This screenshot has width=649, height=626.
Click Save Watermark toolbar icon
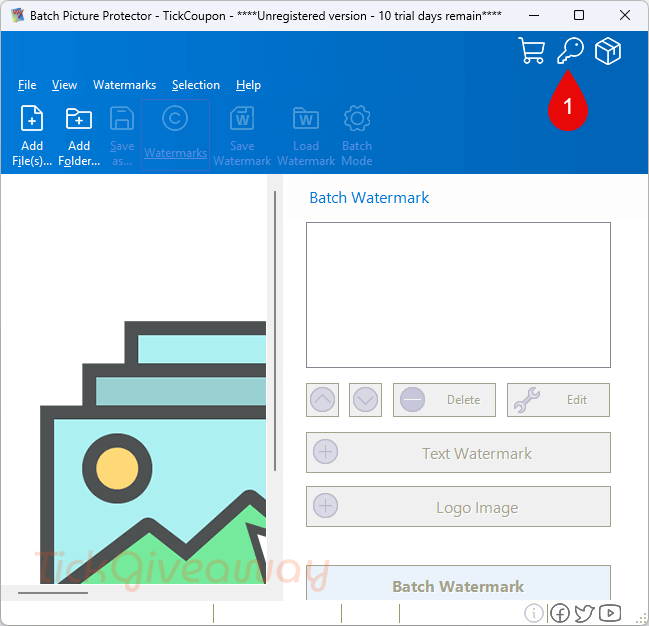(242, 136)
